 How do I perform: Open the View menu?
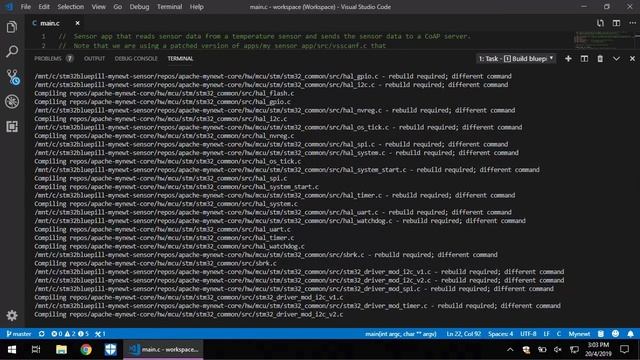pos(98,7)
